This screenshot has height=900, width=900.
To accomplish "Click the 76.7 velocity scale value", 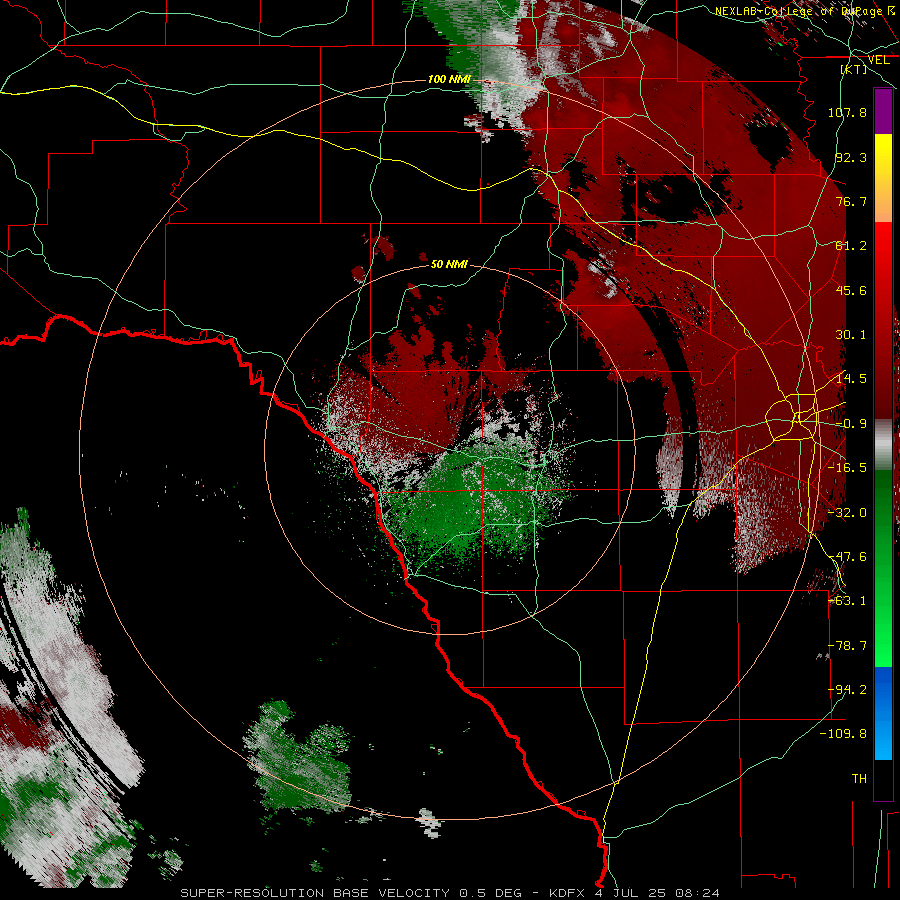I will click(851, 201).
